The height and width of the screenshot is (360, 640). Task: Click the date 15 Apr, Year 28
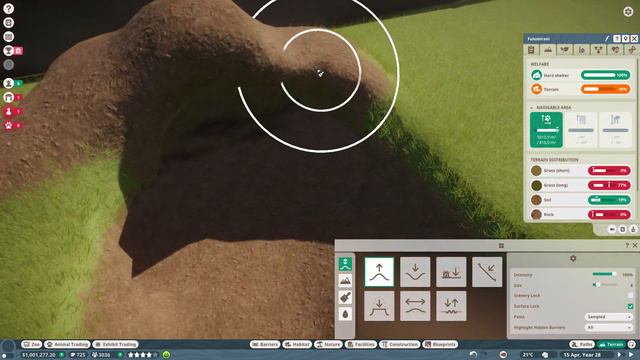pyautogui.click(x=582, y=355)
